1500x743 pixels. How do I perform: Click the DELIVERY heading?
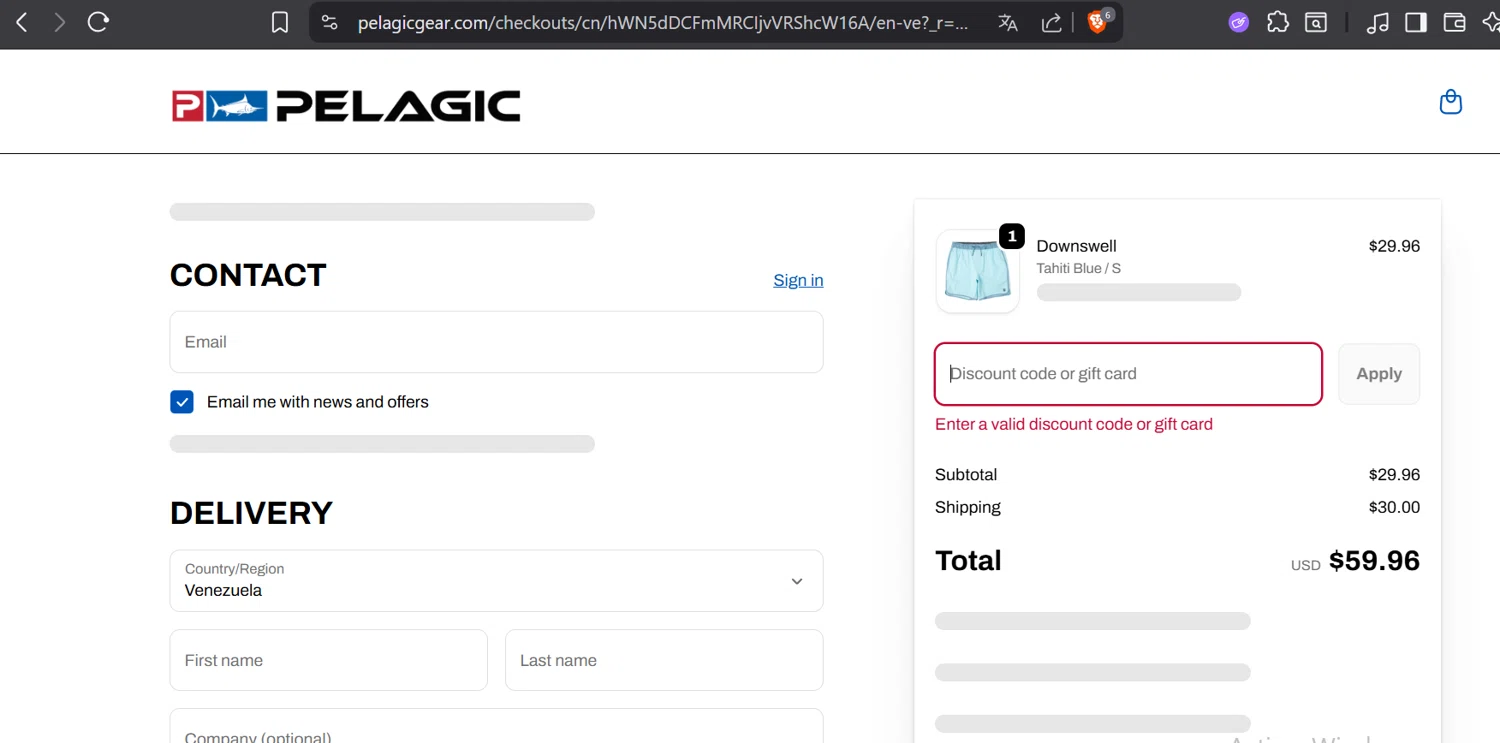tap(251, 513)
